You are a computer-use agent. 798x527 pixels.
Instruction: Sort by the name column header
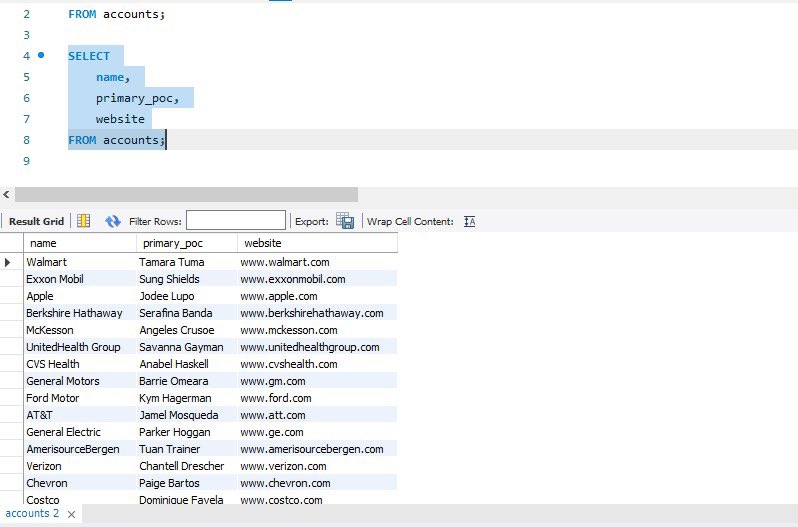click(80, 243)
